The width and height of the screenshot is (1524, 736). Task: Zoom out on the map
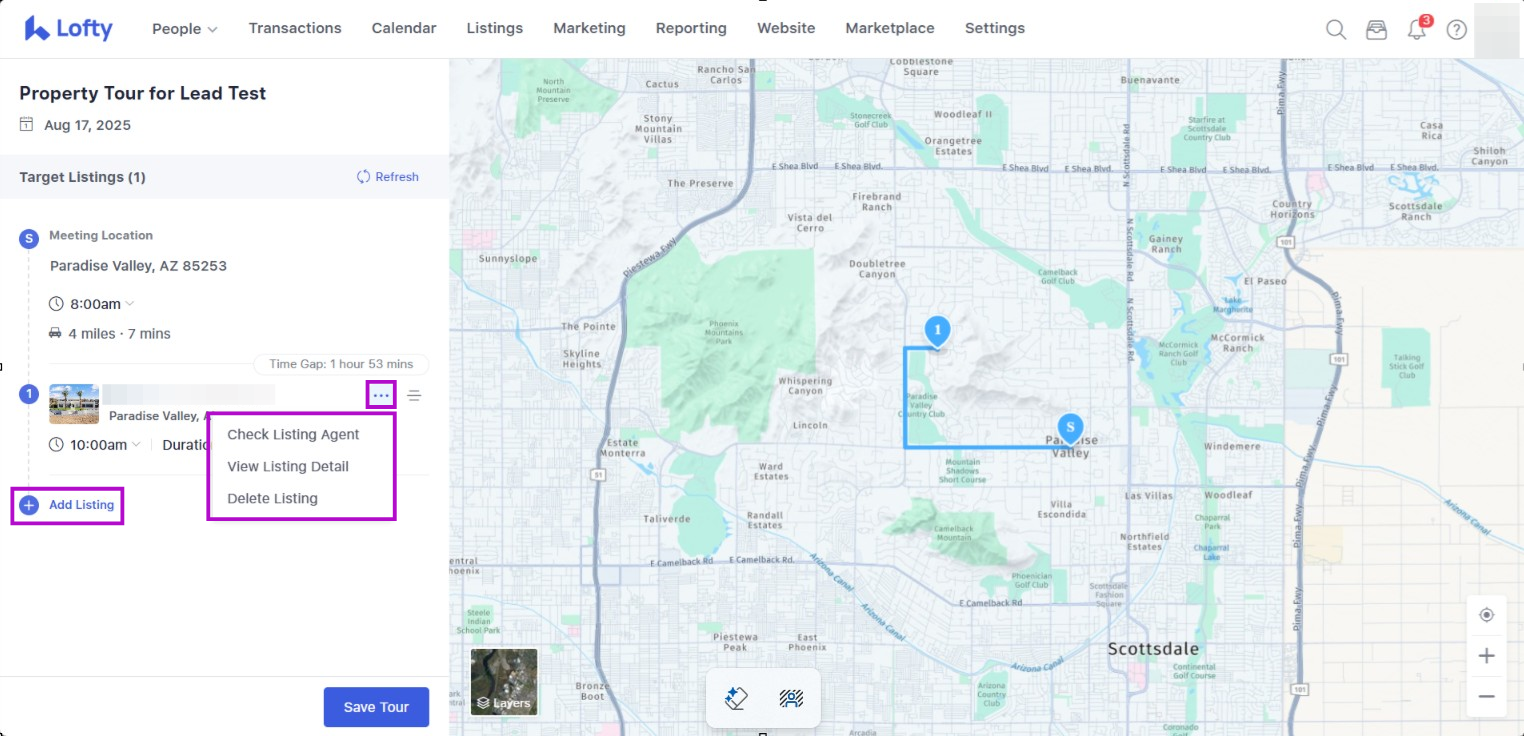tap(1487, 696)
